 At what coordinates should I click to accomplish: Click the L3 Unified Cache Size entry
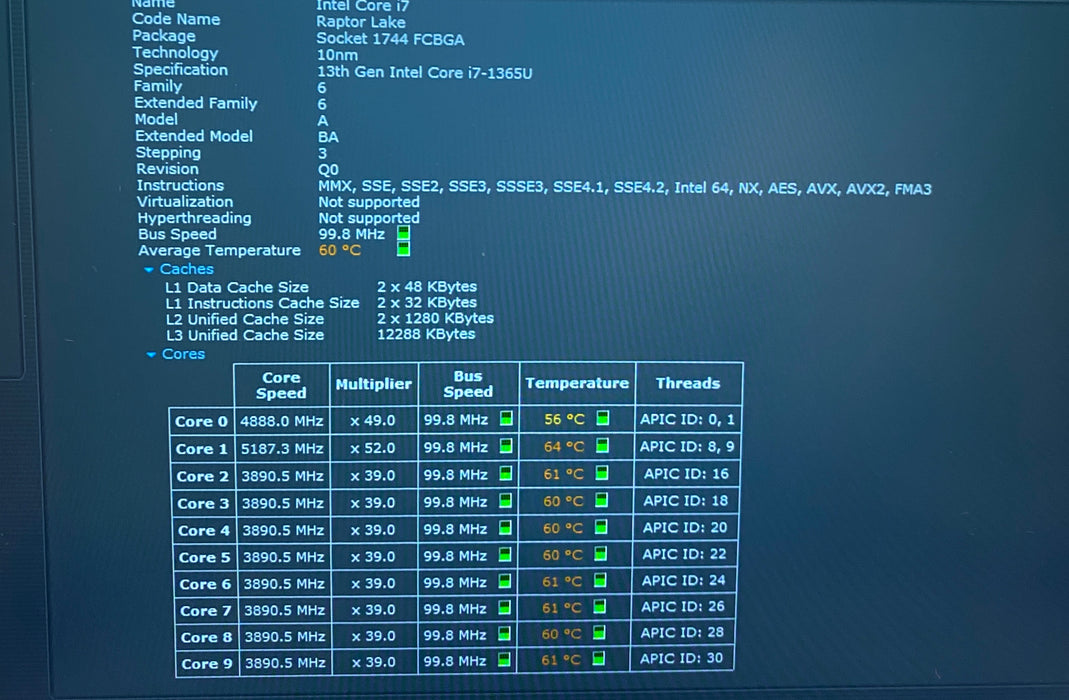click(x=245, y=335)
